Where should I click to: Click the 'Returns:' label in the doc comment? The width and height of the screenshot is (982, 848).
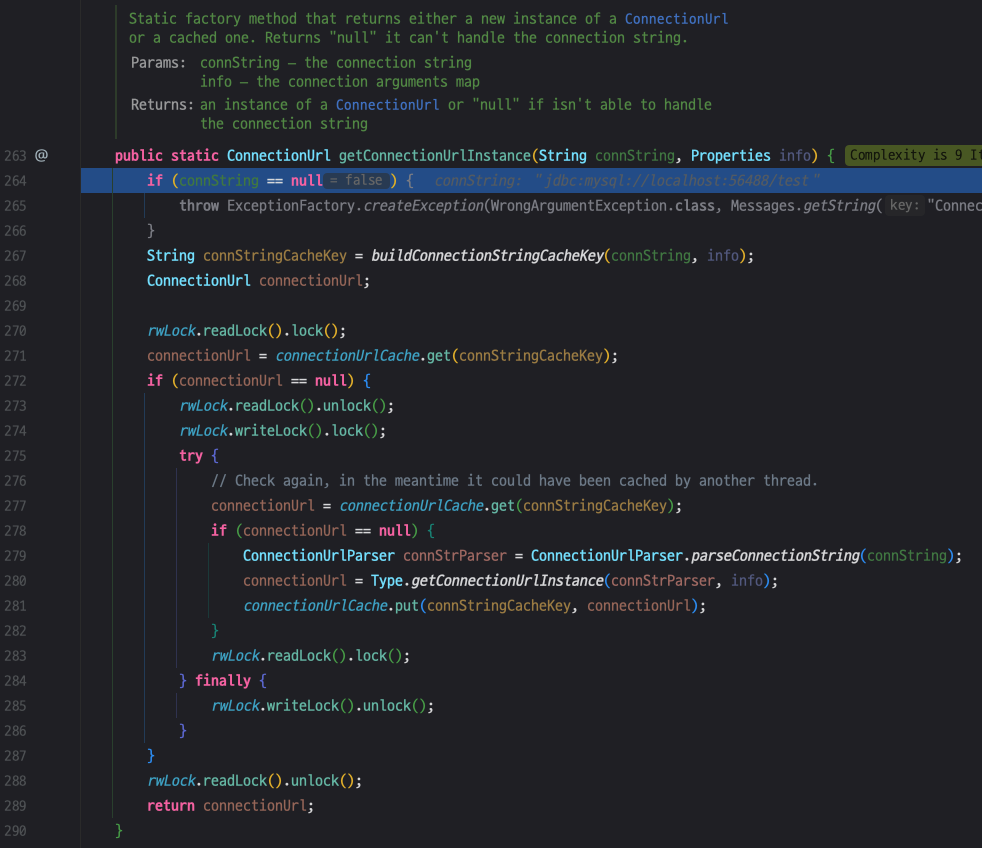pos(162,105)
